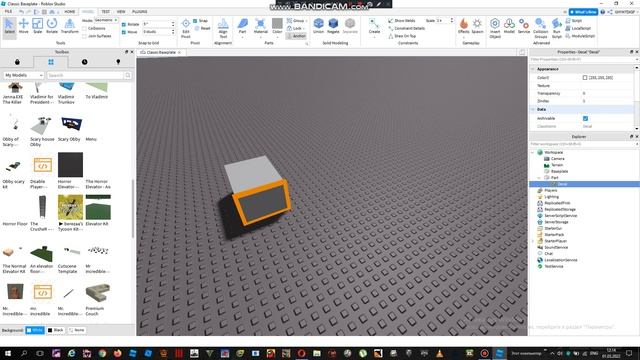Open the Toolbox Marketplace tab icon
The width and height of the screenshot is (640, 360).
point(17,62)
